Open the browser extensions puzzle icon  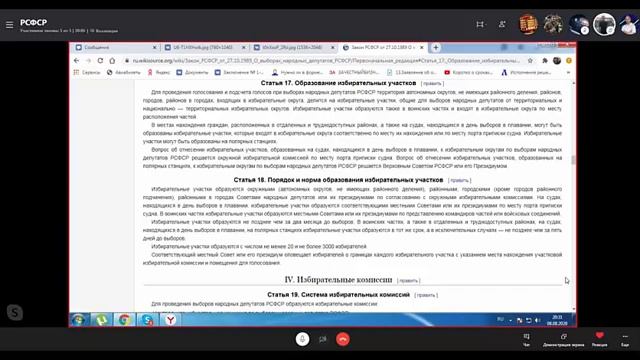click(x=545, y=60)
